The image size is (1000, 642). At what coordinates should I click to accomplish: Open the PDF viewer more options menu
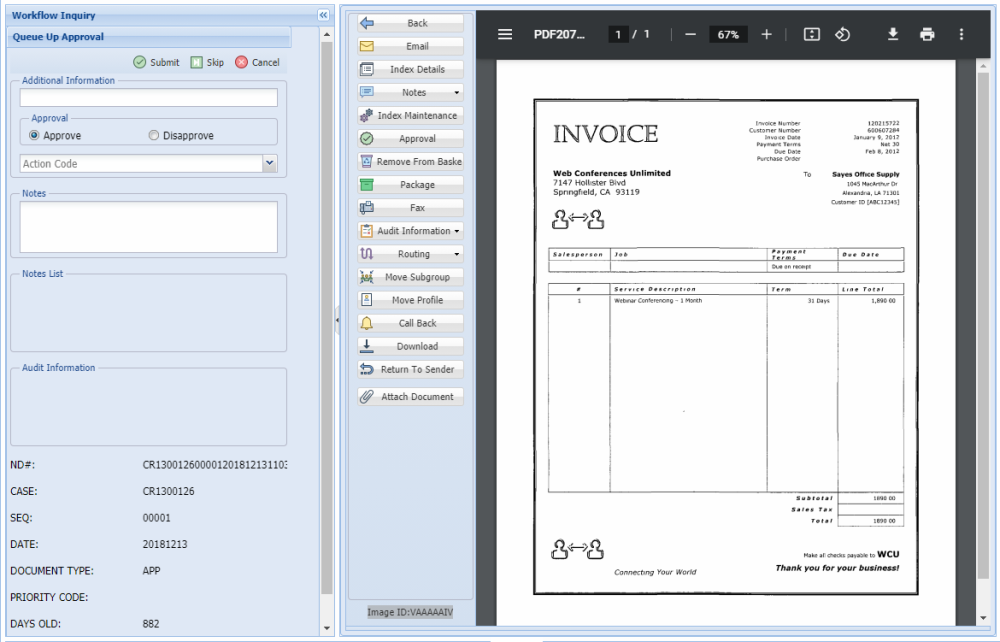(961, 34)
